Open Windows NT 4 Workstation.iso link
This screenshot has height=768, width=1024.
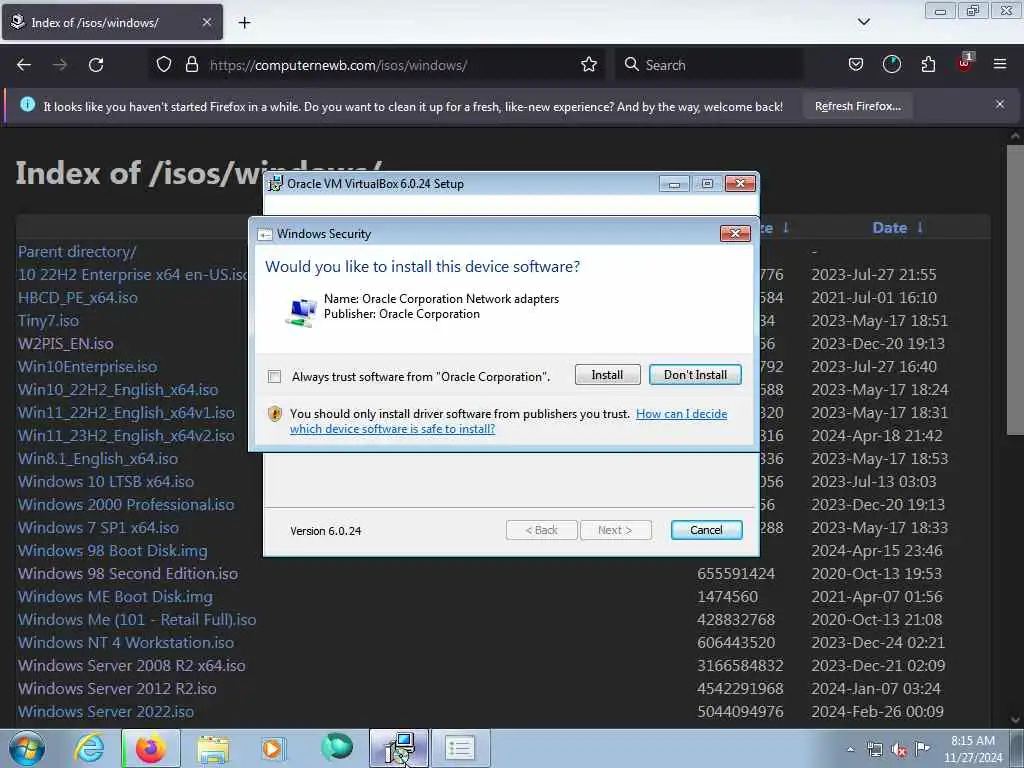click(126, 643)
